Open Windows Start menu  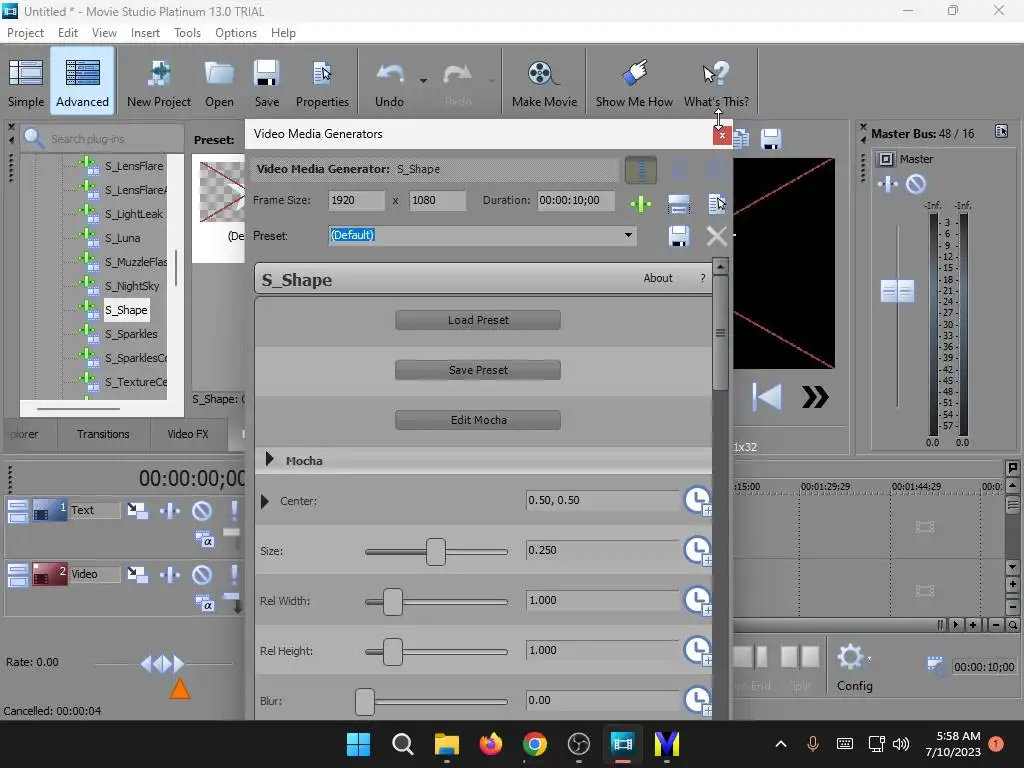[x=359, y=744]
